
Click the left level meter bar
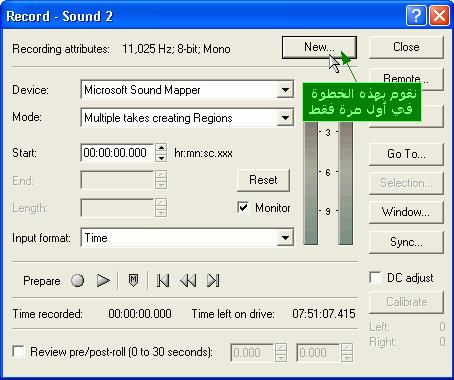[x=311, y=183]
